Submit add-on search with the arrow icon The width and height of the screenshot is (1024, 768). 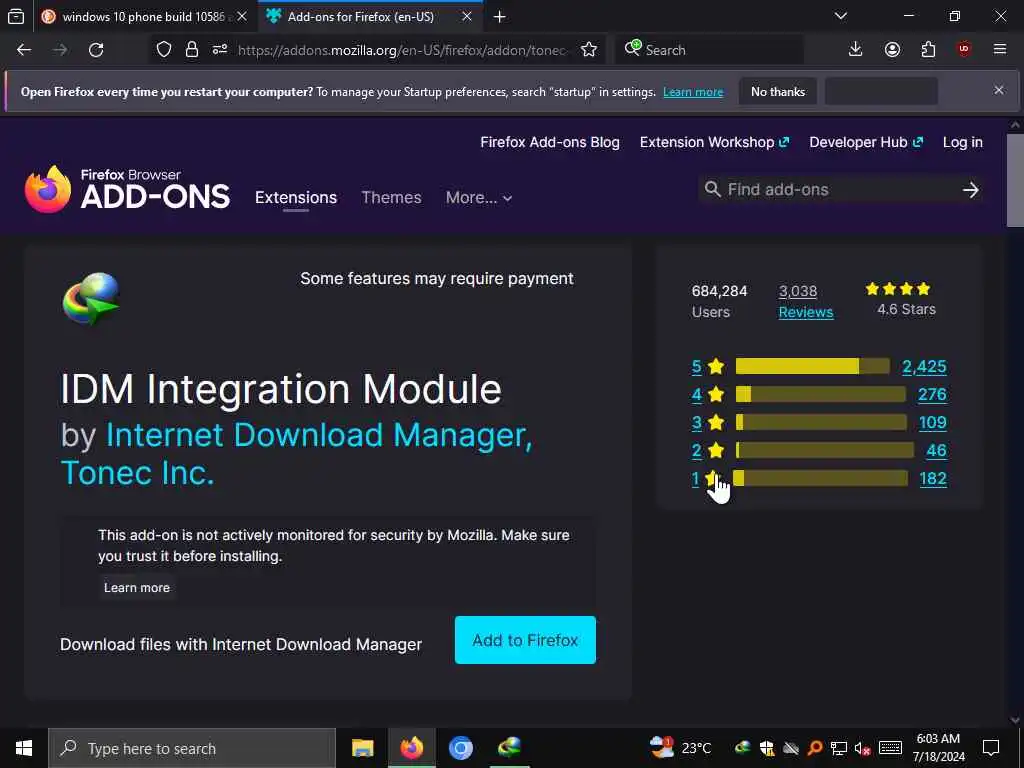pos(970,190)
